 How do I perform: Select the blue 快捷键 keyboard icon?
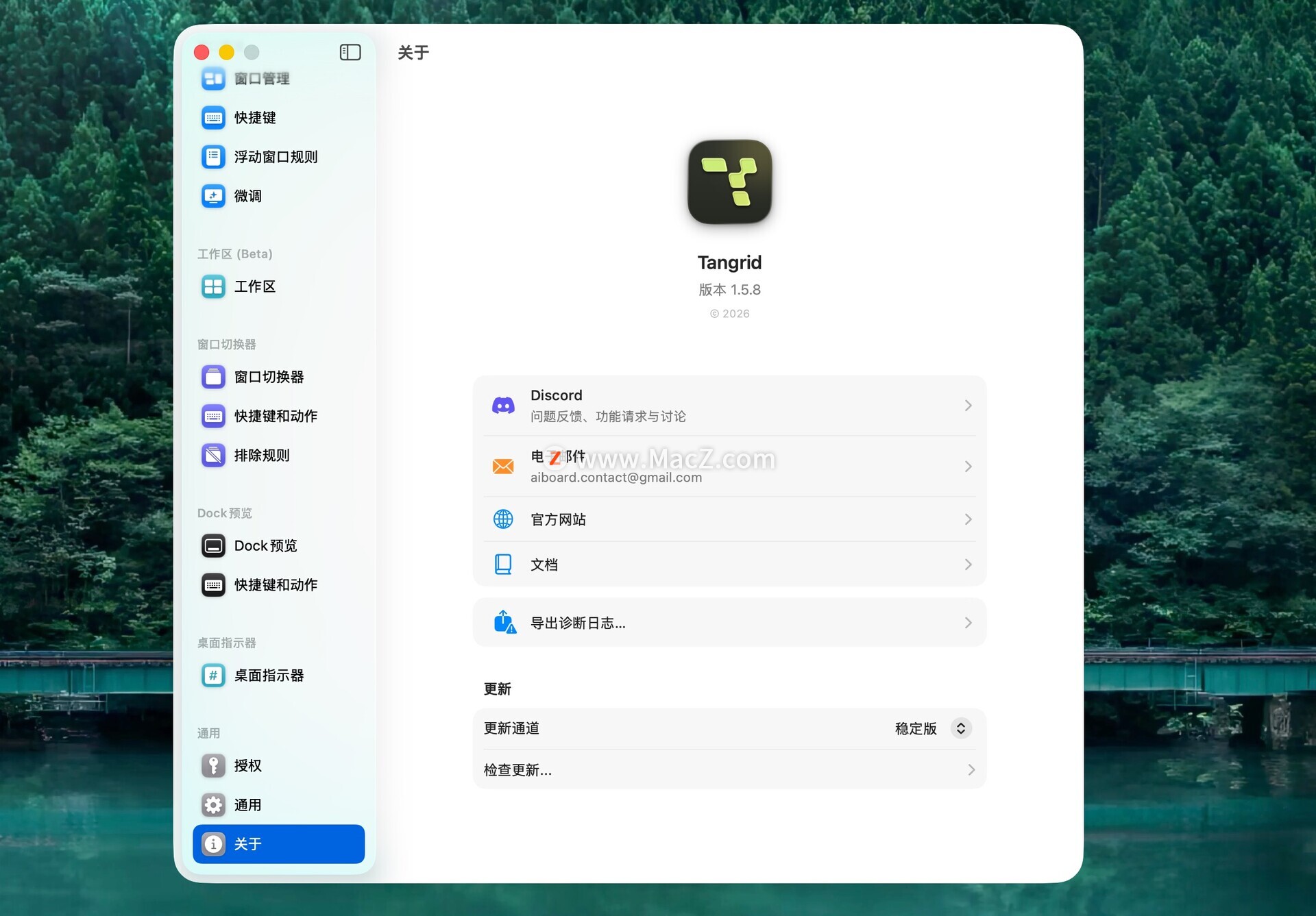(213, 118)
